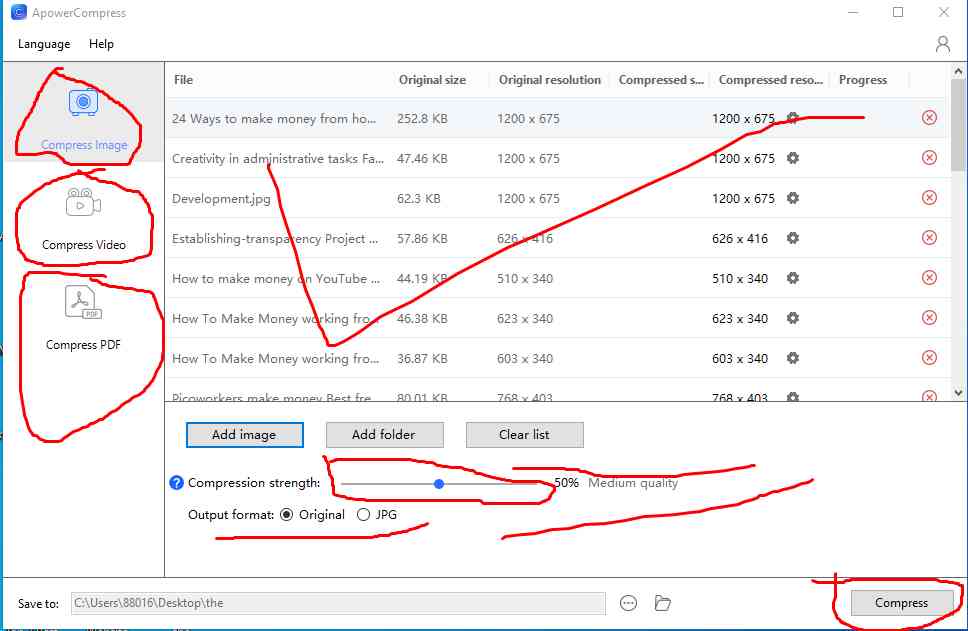Viewport: 968px width, 631px height.
Task: Click the "50%" compression value
Action: click(x=566, y=483)
